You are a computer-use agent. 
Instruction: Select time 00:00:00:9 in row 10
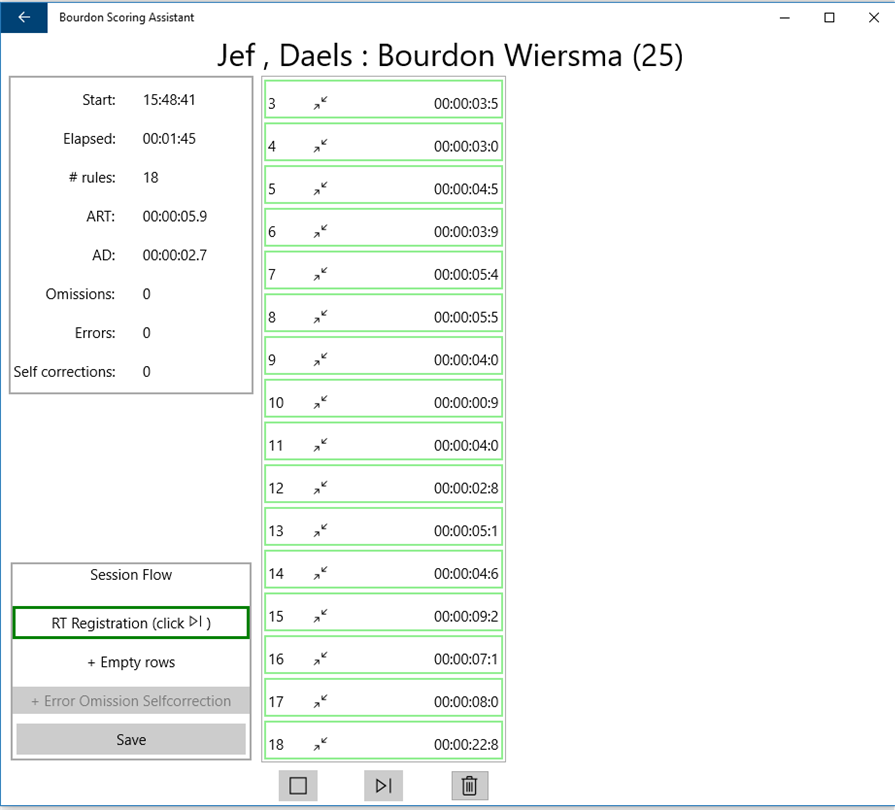(466, 403)
